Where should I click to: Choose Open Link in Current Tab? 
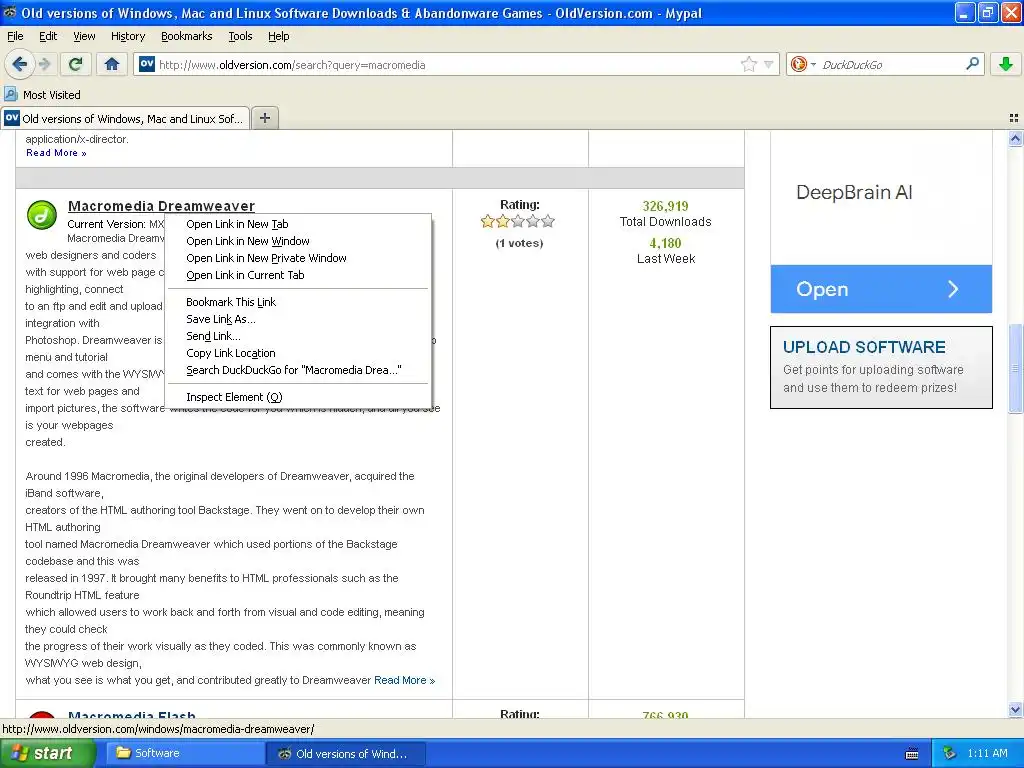[298, 275]
